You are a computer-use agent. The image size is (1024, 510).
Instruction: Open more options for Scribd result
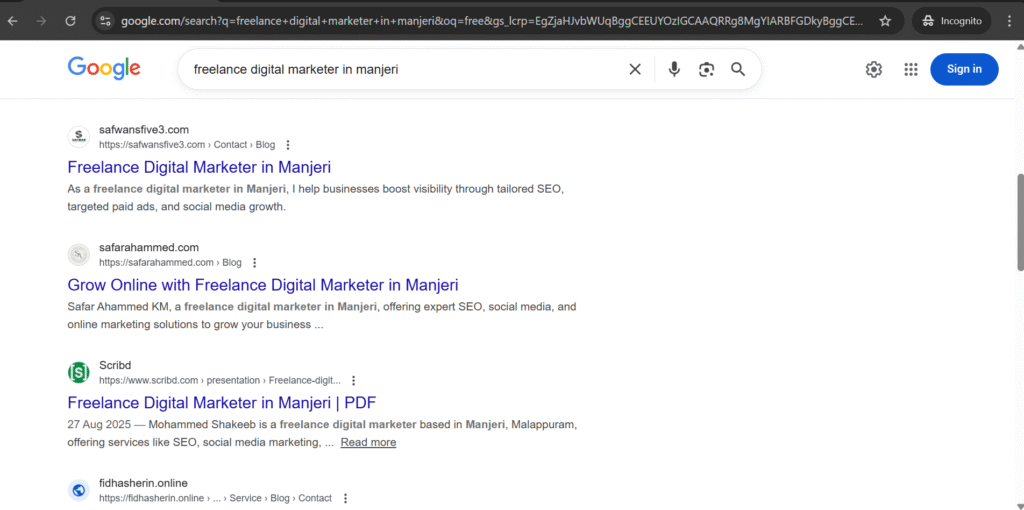click(353, 381)
